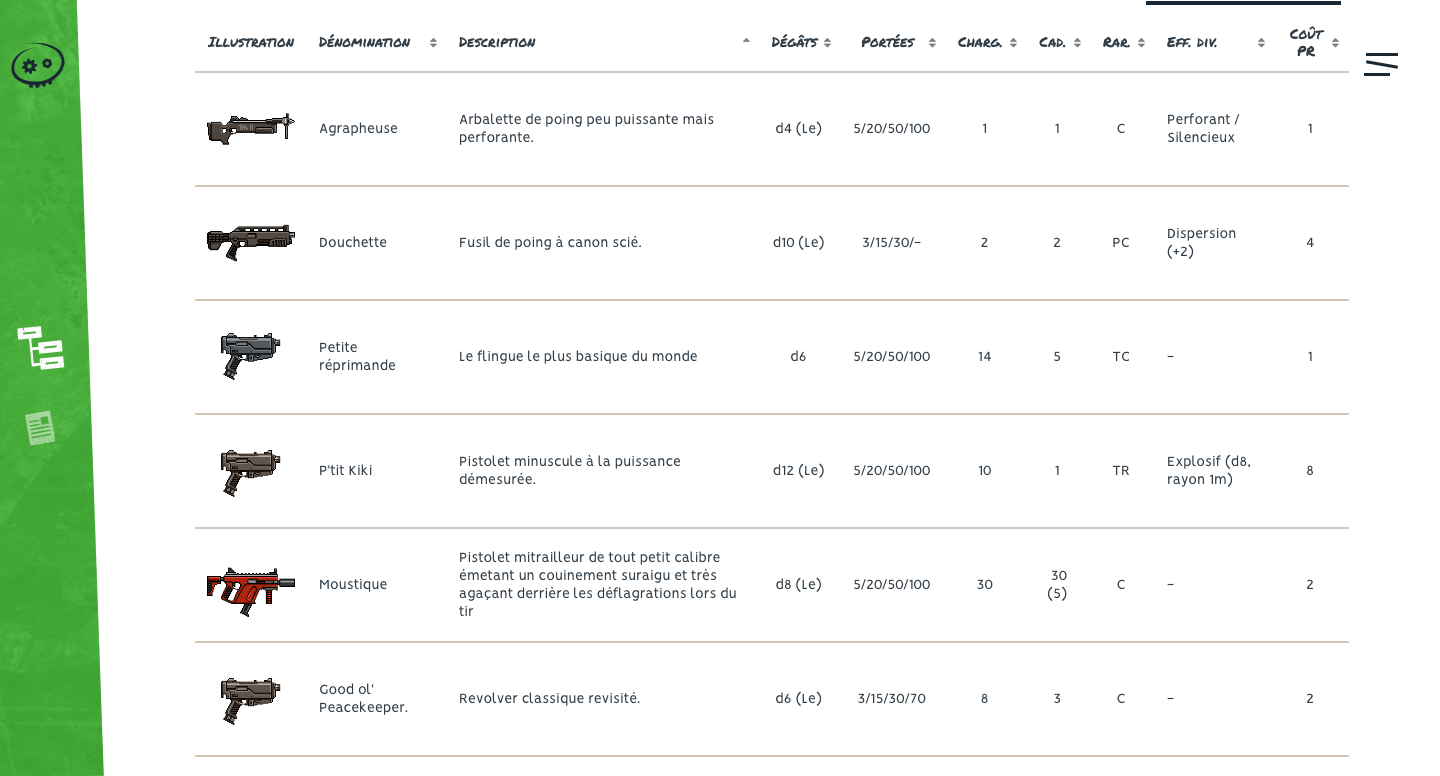The image size is (1440, 776).
Task: Select the Douchette name cell
Action: (353, 243)
